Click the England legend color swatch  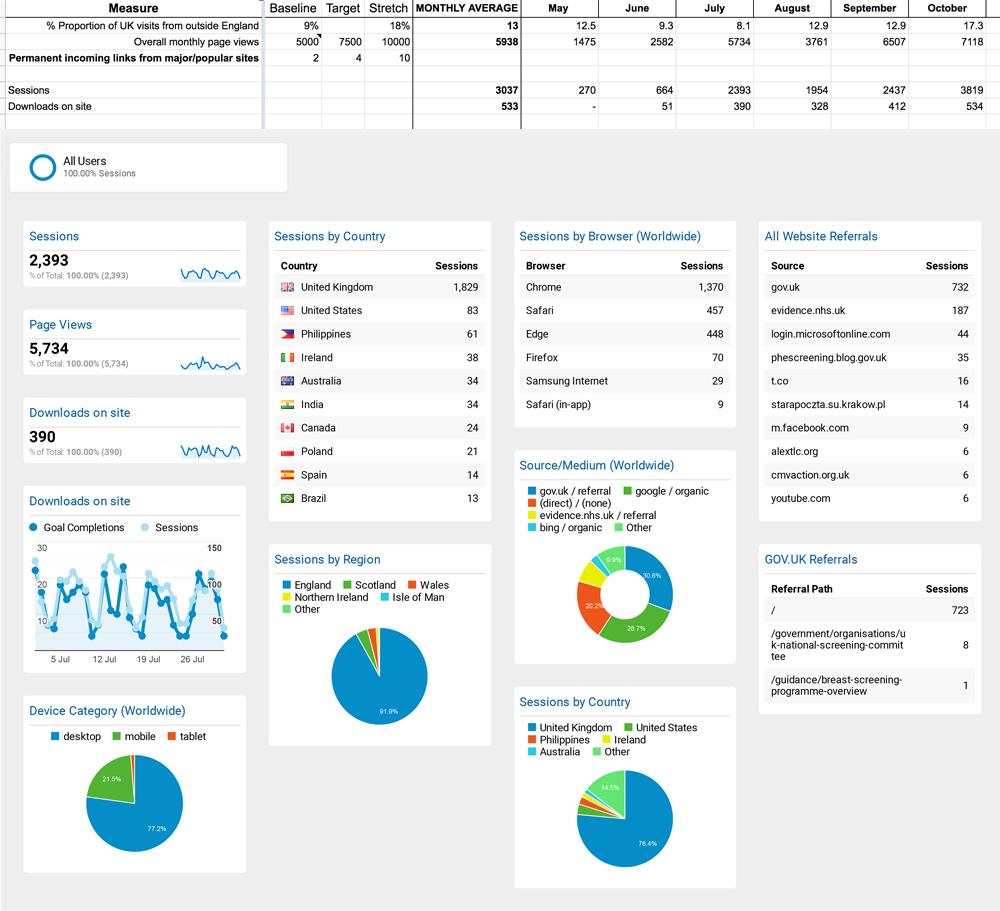(287, 585)
